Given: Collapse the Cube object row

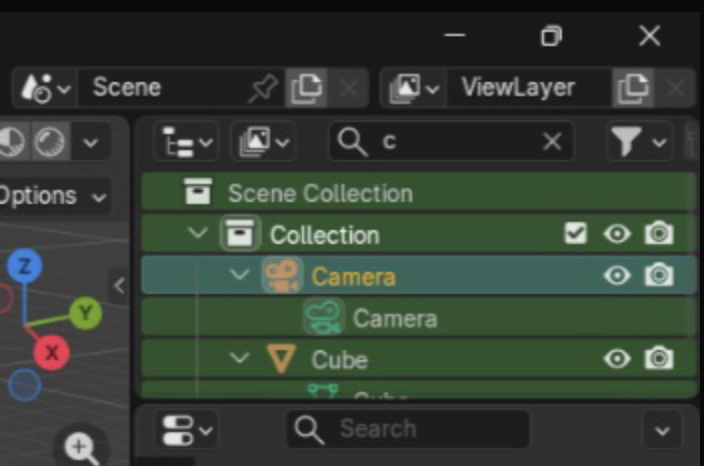Looking at the screenshot, I should (239, 358).
